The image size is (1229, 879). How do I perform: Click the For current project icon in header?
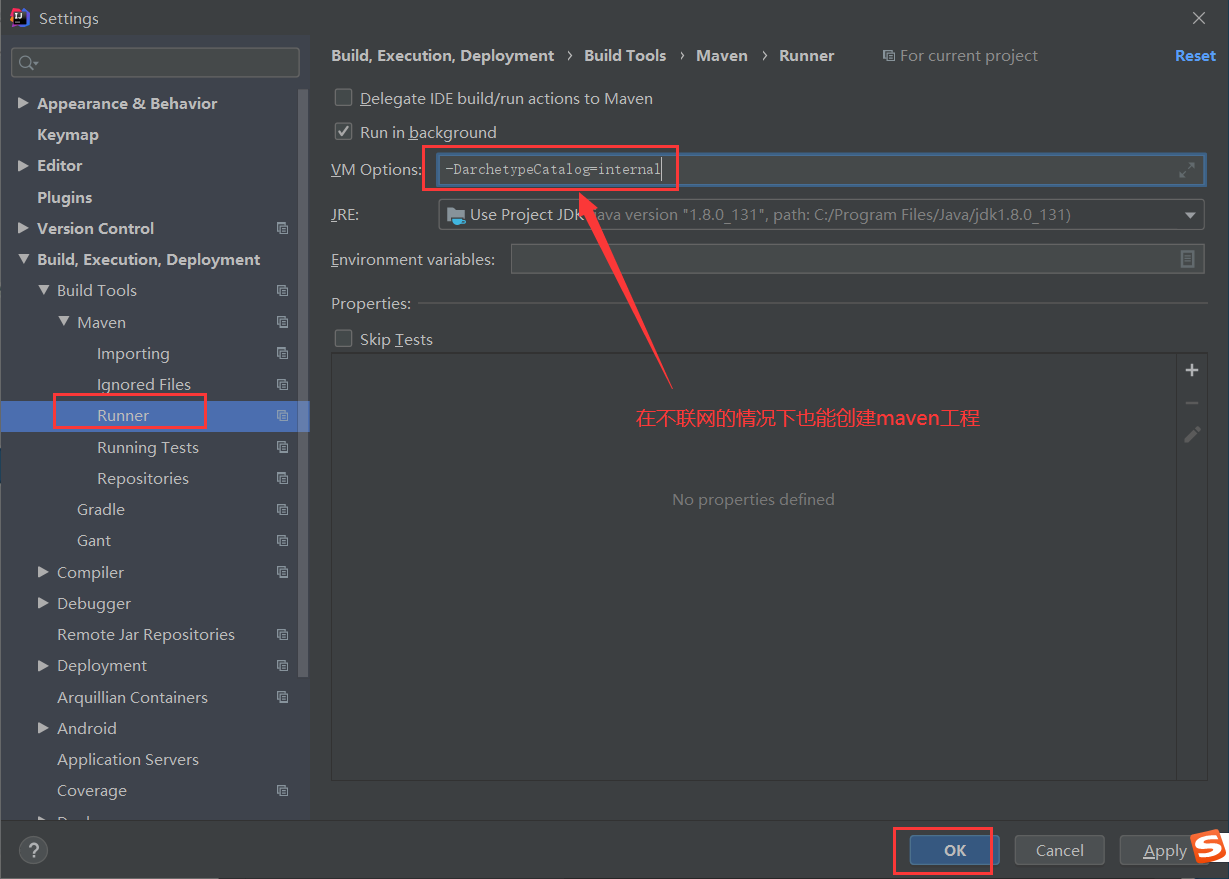pyautogui.click(x=888, y=56)
